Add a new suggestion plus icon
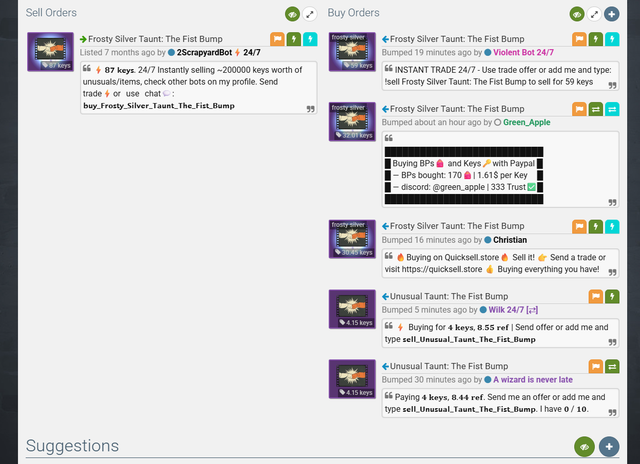Image resolution: width=640 pixels, height=464 pixels. (609, 446)
